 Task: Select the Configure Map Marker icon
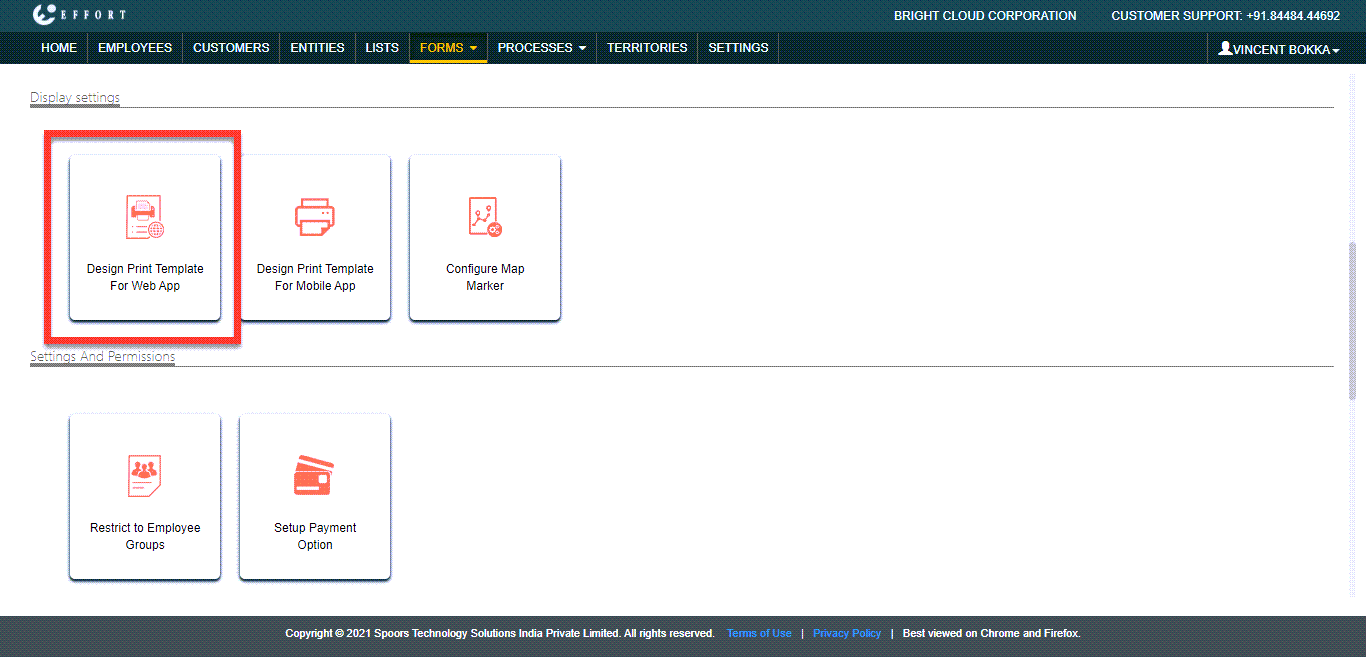coord(485,217)
